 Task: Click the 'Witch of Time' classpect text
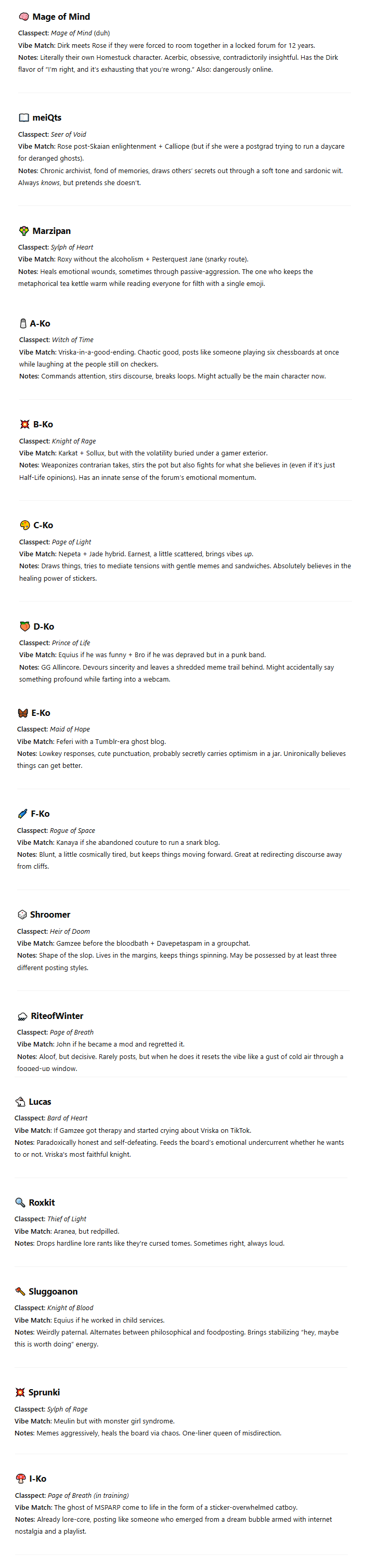click(72, 339)
